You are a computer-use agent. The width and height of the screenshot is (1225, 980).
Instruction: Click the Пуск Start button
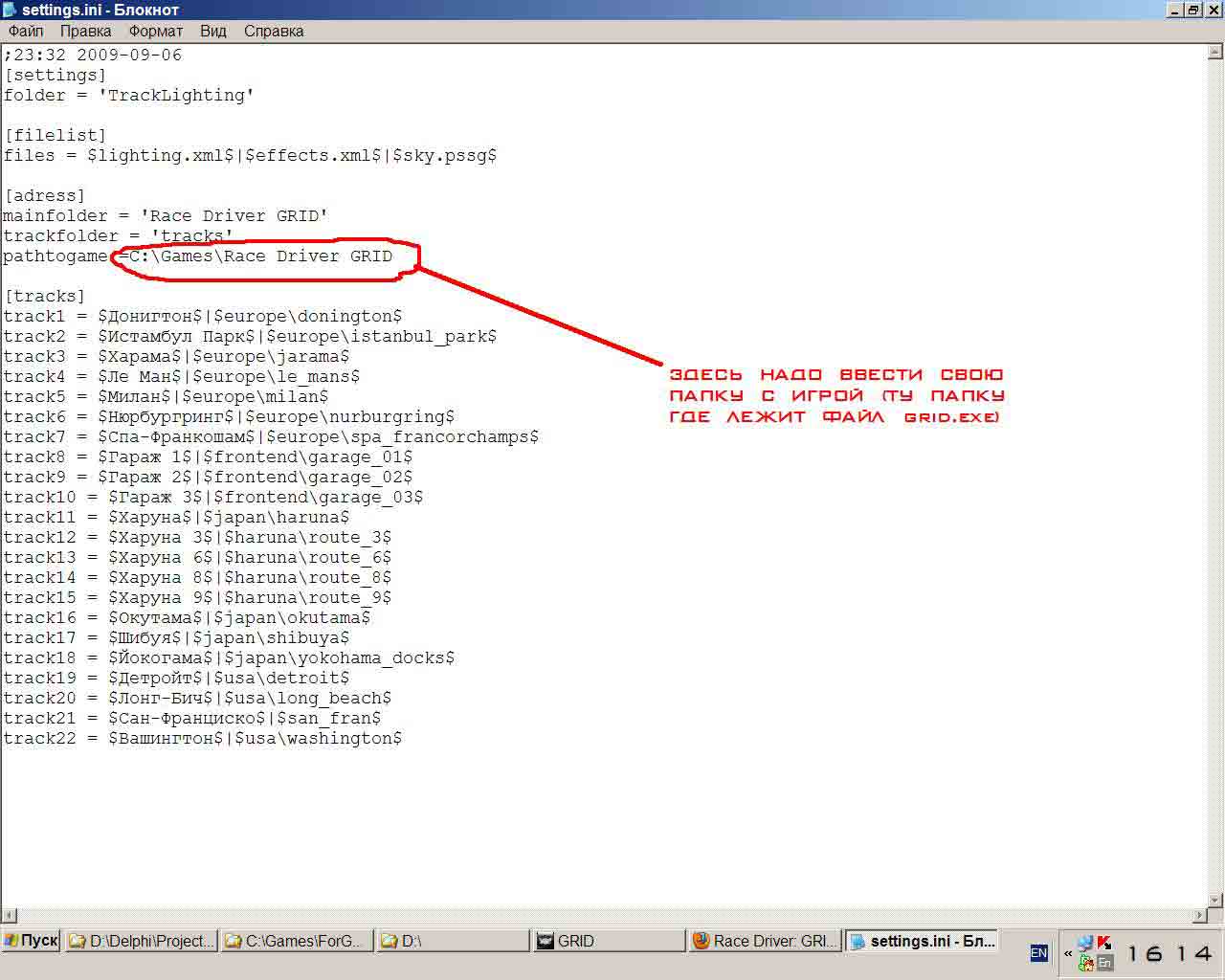[x=32, y=941]
